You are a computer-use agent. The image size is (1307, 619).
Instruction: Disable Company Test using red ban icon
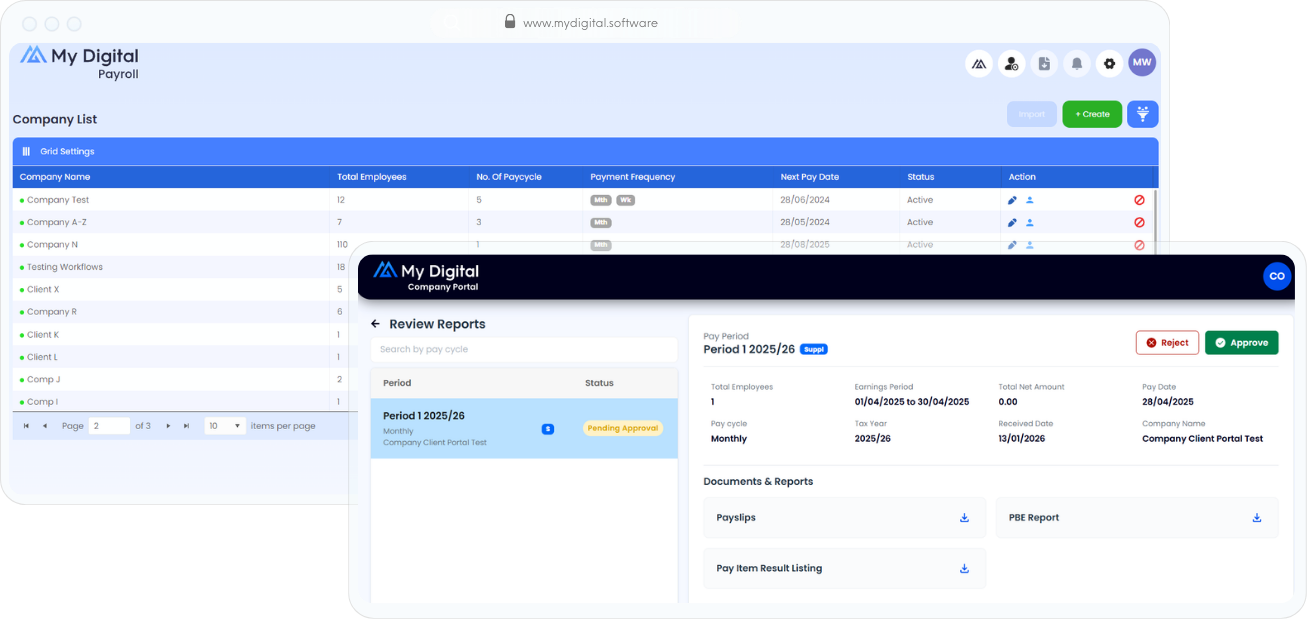tap(1139, 200)
